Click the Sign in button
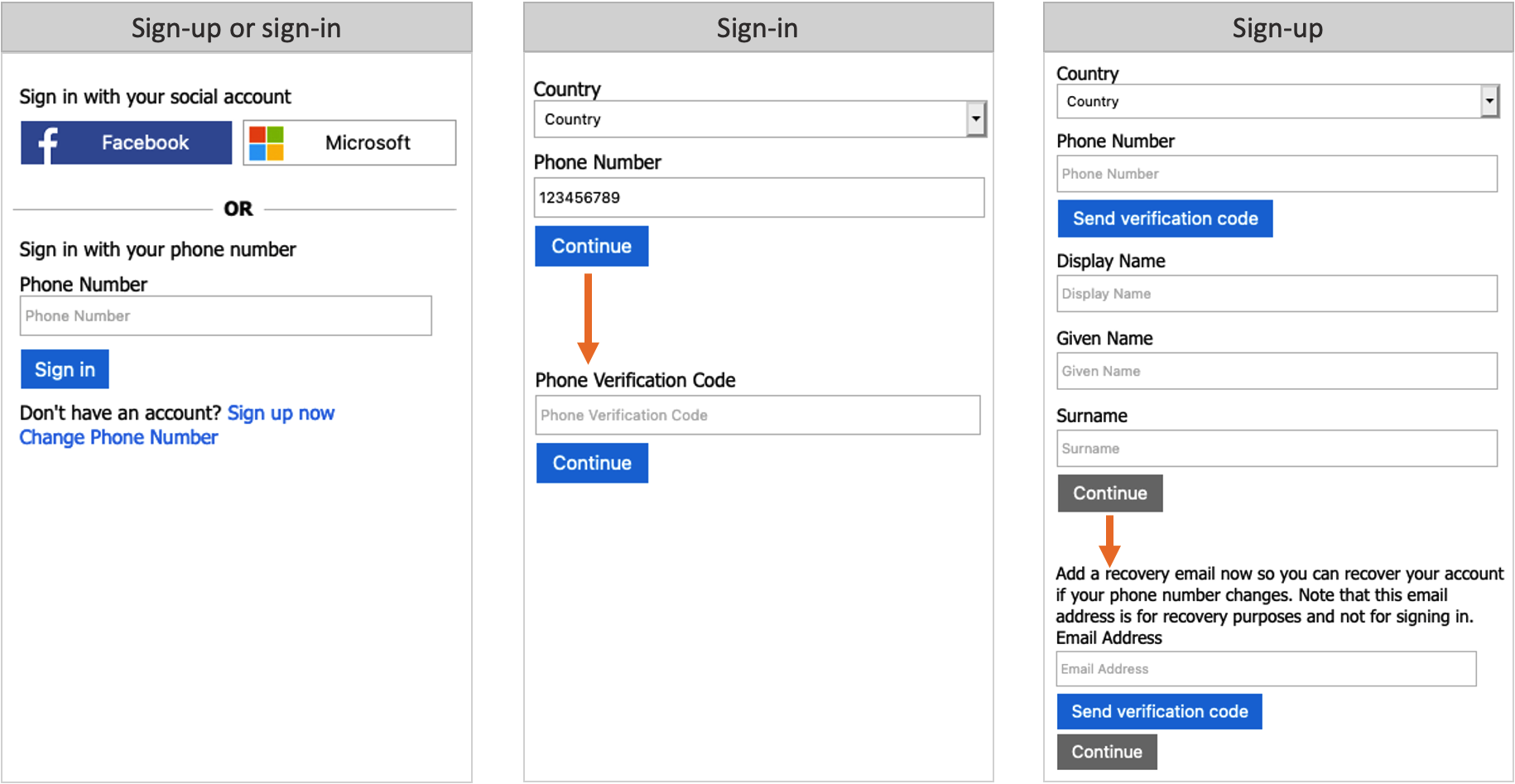Viewport: 1515px width, 784px height. coord(65,368)
